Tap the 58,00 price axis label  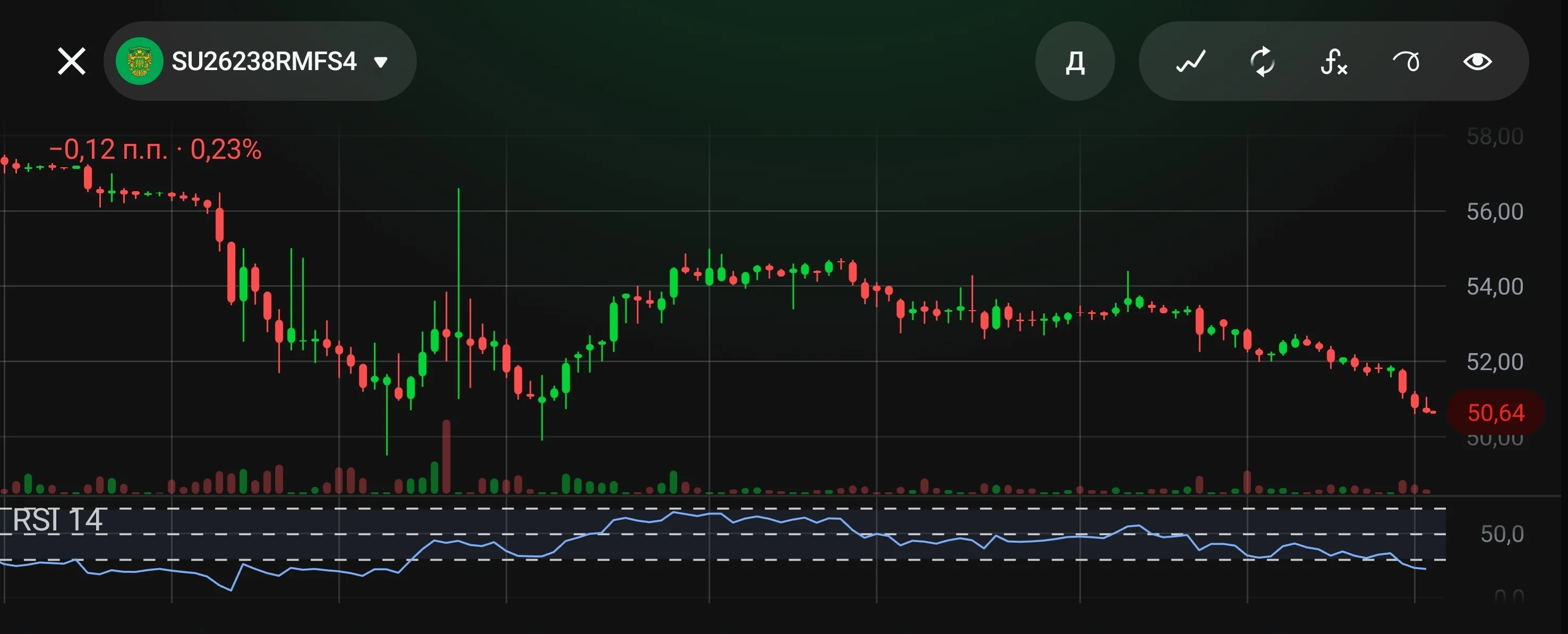1494,136
